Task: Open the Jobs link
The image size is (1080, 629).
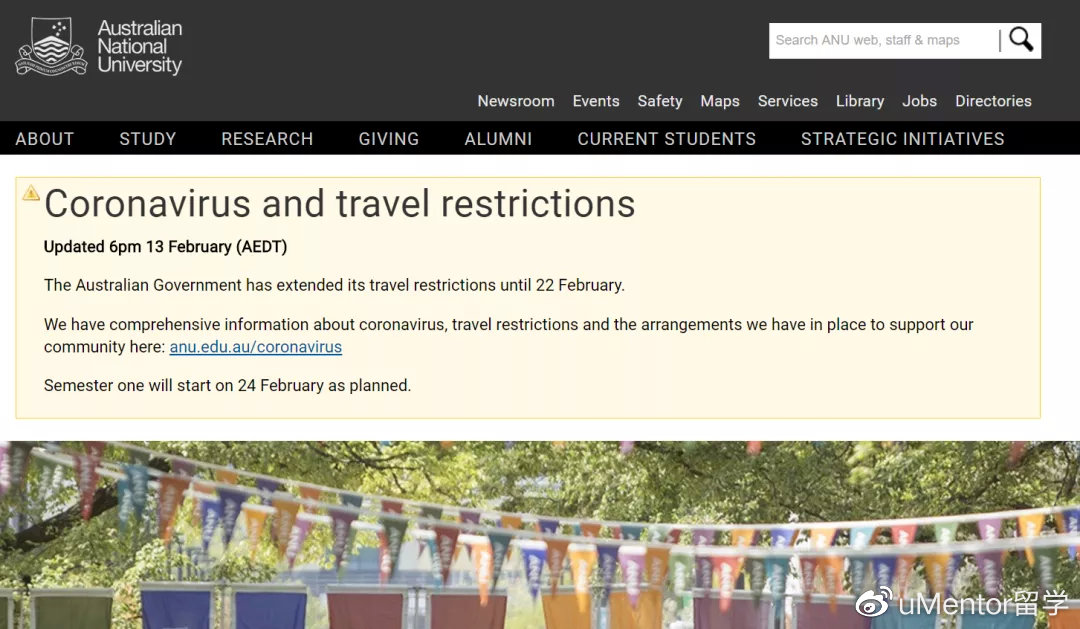Action: 919,101
